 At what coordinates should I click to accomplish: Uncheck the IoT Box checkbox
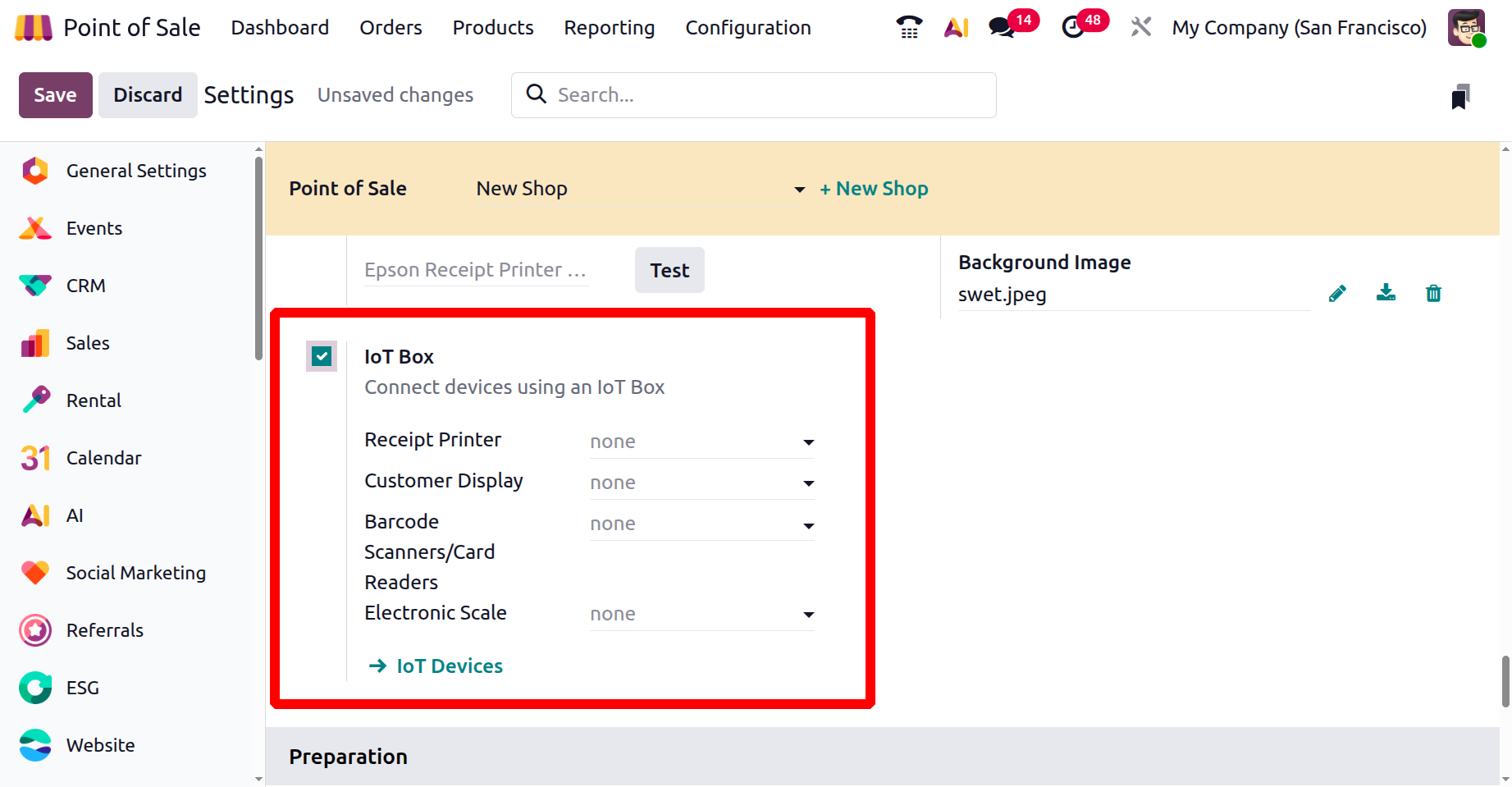(322, 357)
